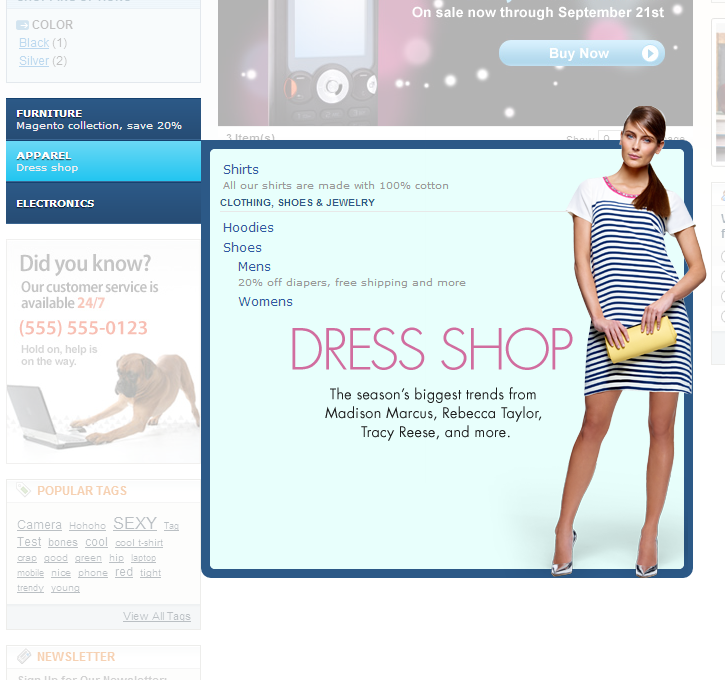Open the Womens shoes subcategory
The height and width of the screenshot is (680, 725).
coord(265,301)
